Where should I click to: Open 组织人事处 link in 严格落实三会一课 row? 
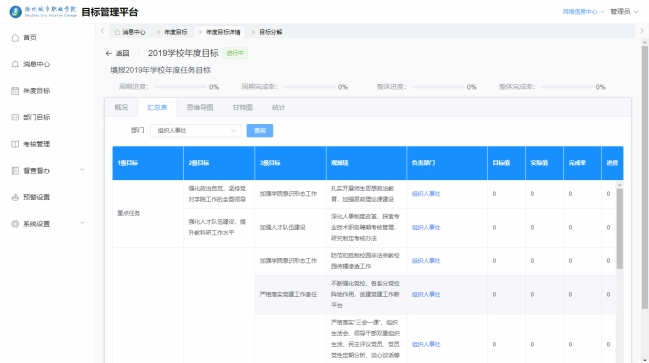pos(426,344)
